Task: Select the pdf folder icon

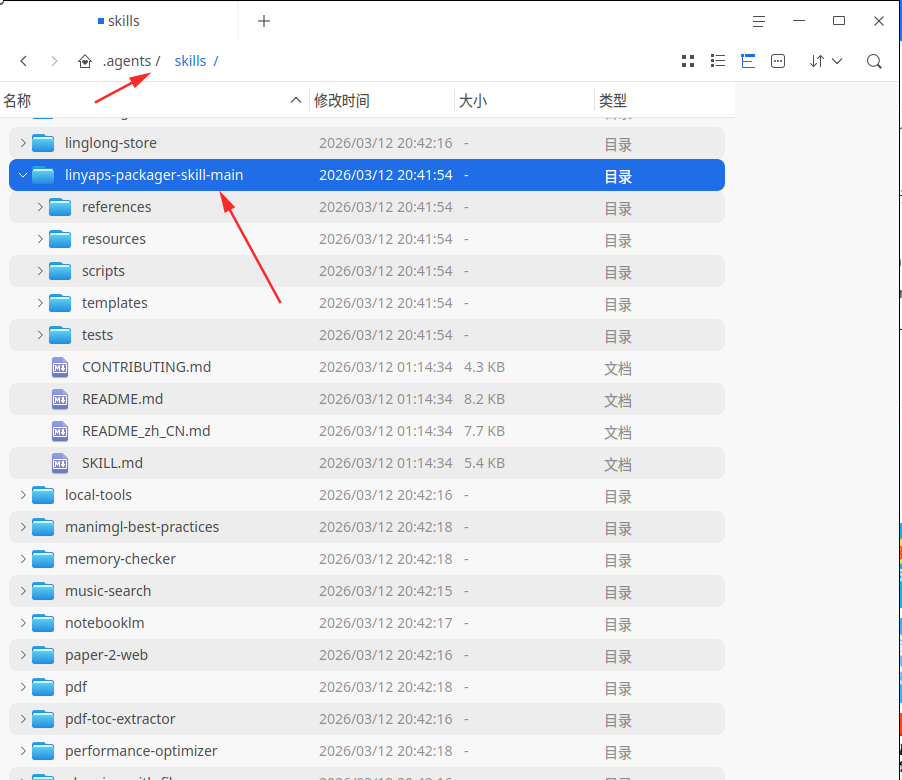Action: click(x=43, y=687)
